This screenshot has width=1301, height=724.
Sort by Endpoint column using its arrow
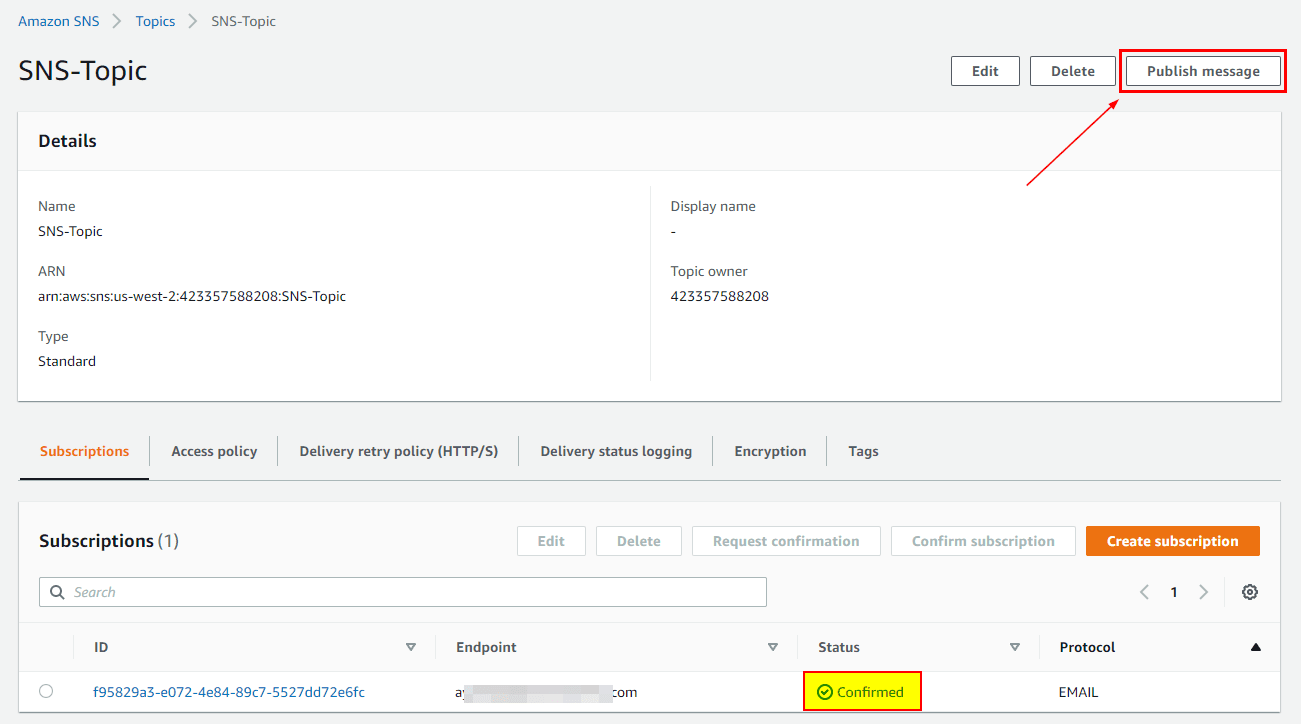pyautogui.click(x=772, y=647)
